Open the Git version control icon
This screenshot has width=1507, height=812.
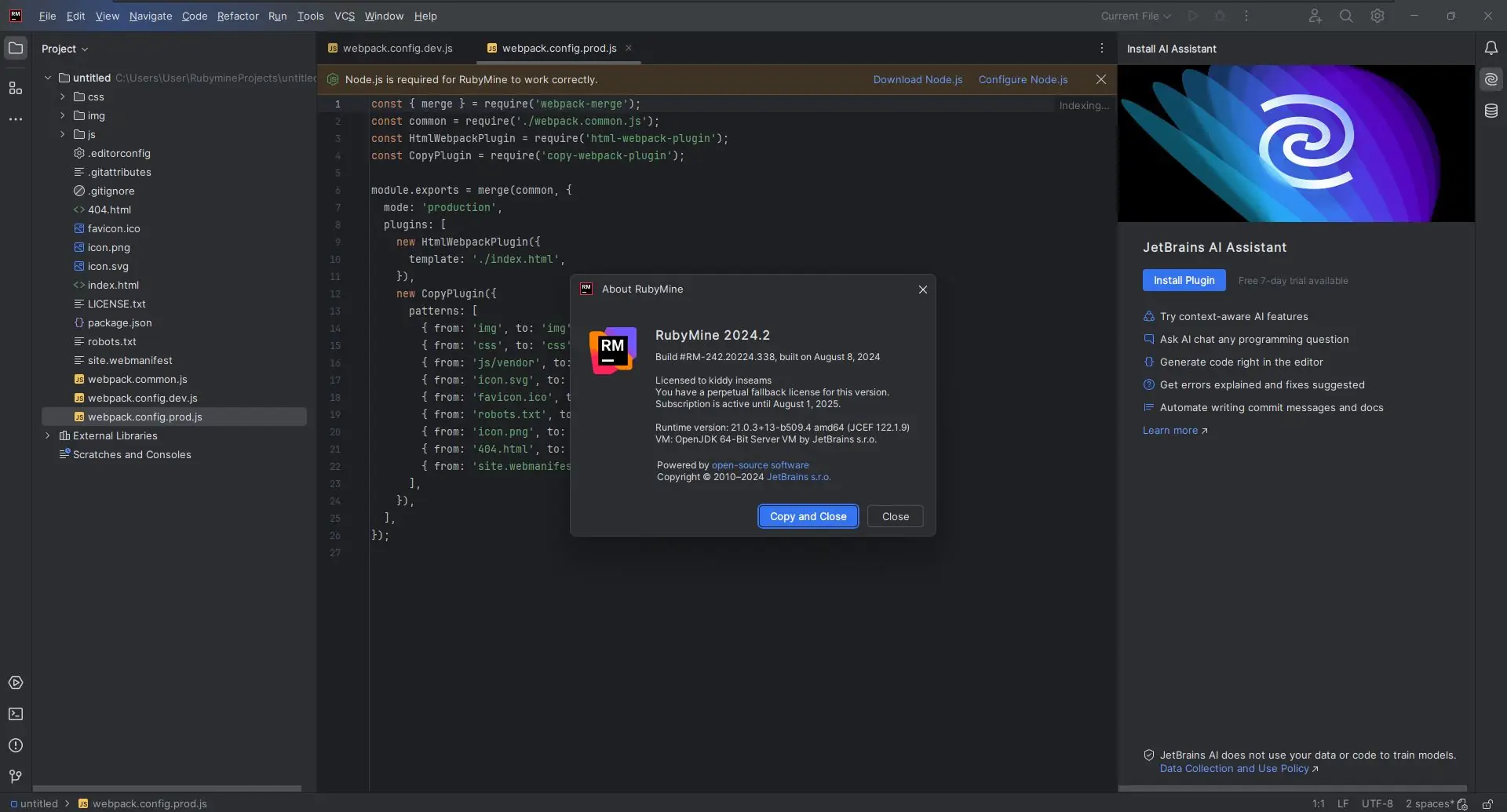click(16, 777)
